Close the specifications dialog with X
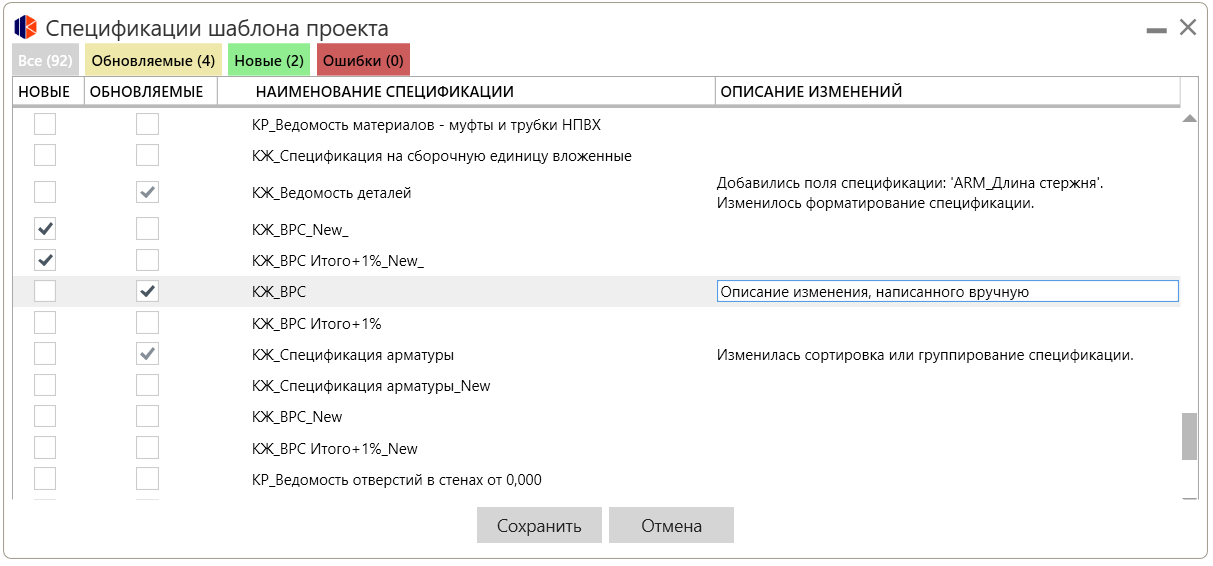1213x566 pixels. click(1188, 28)
